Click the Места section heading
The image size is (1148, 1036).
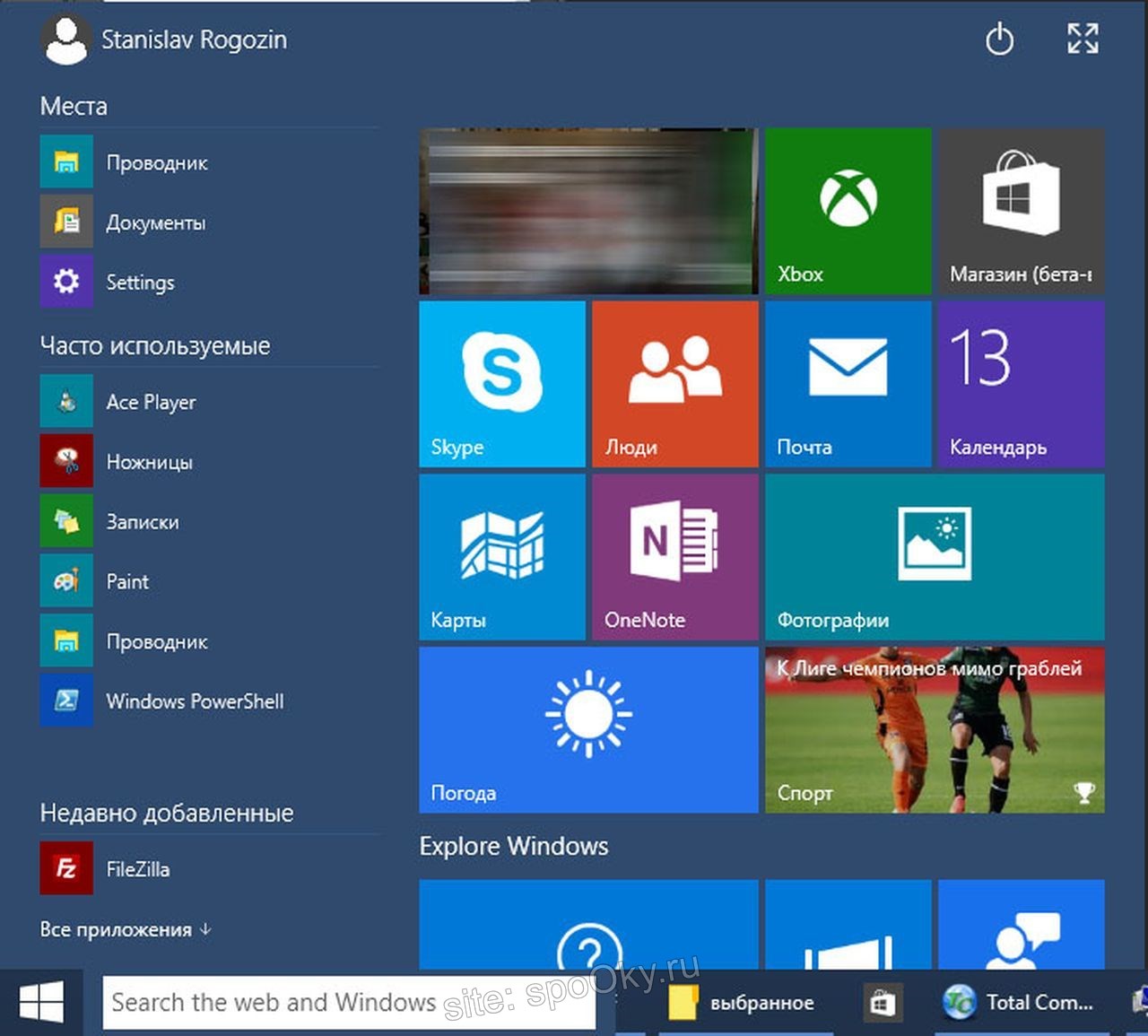pyautogui.click(x=74, y=106)
